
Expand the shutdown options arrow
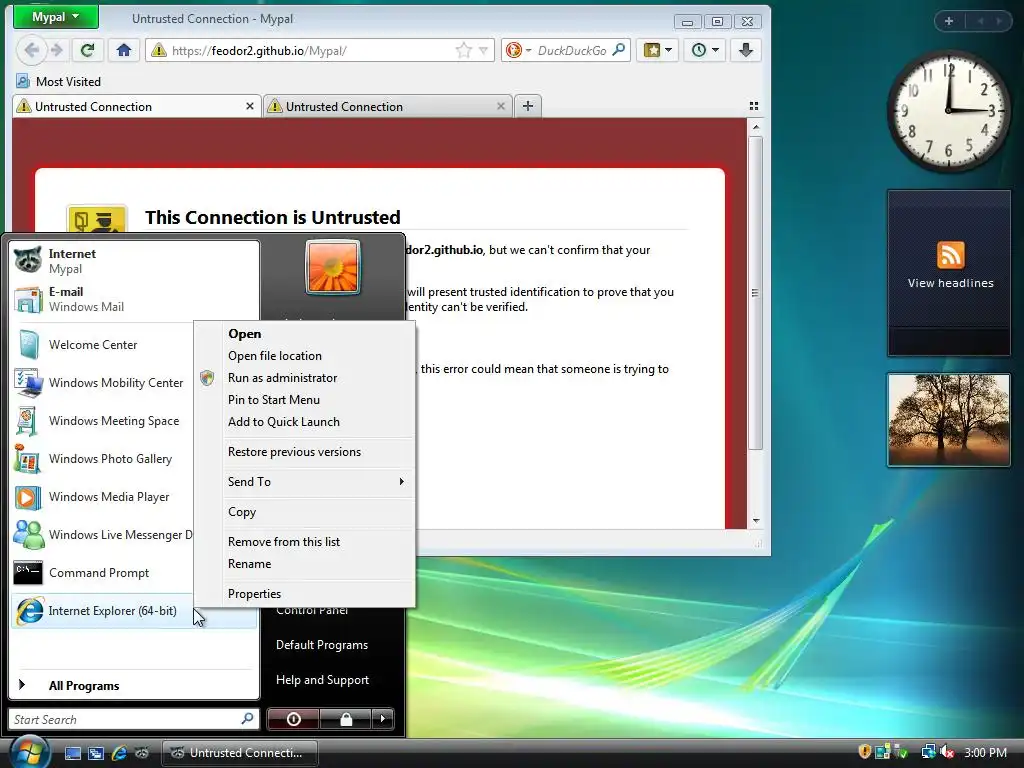[383, 719]
